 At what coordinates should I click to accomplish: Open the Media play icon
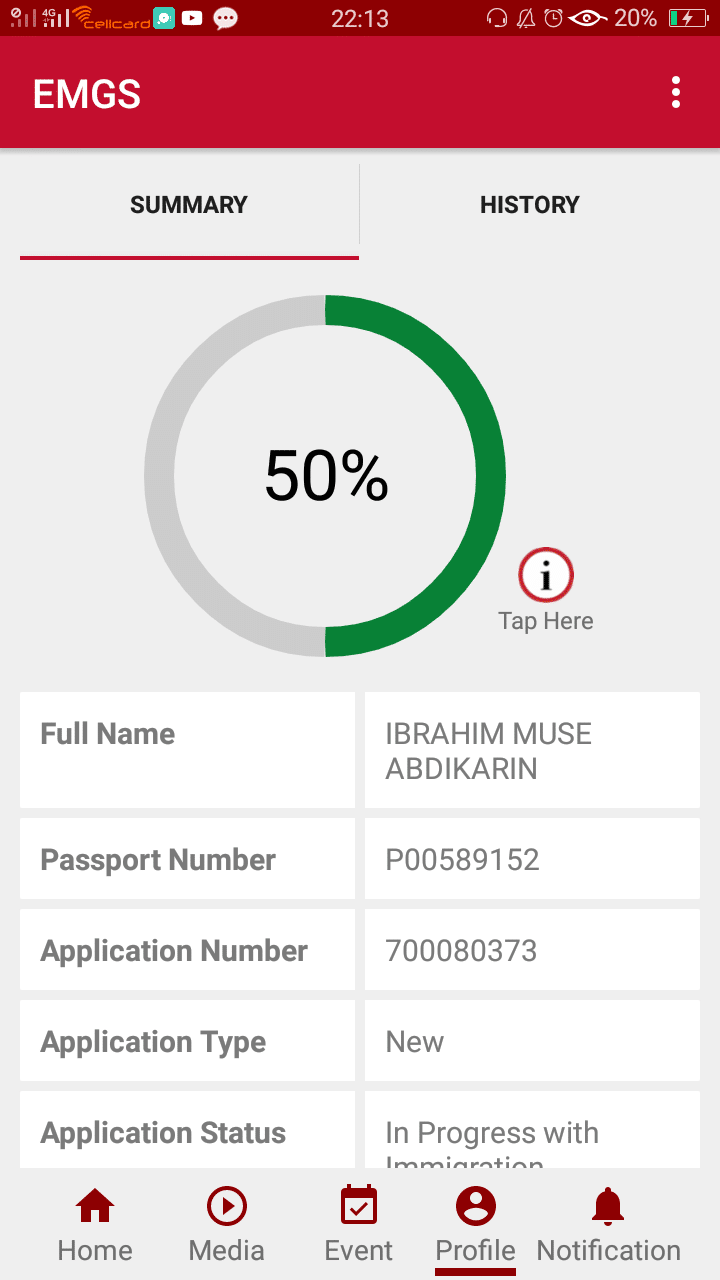pyautogui.click(x=227, y=1207)
